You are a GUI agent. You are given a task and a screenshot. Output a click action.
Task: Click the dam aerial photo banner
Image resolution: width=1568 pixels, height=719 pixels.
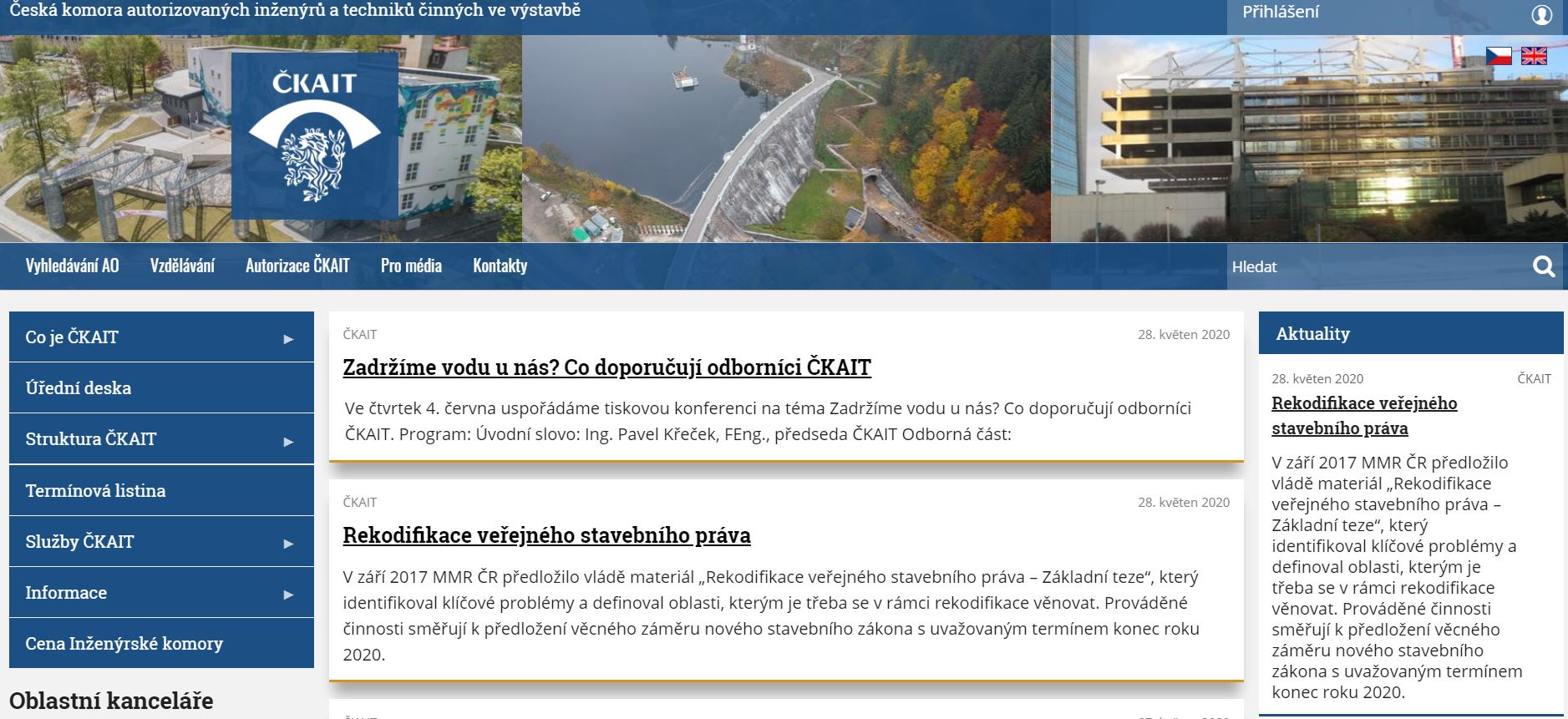coord(786,139)
